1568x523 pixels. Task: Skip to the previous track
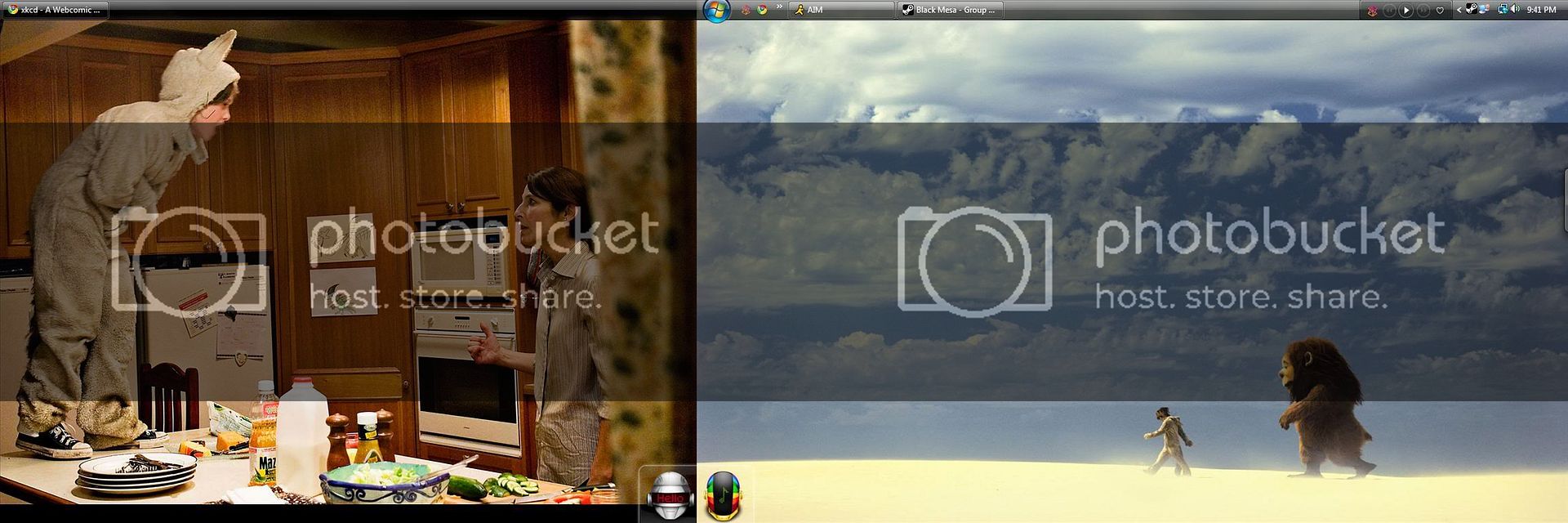point(1389,11)
